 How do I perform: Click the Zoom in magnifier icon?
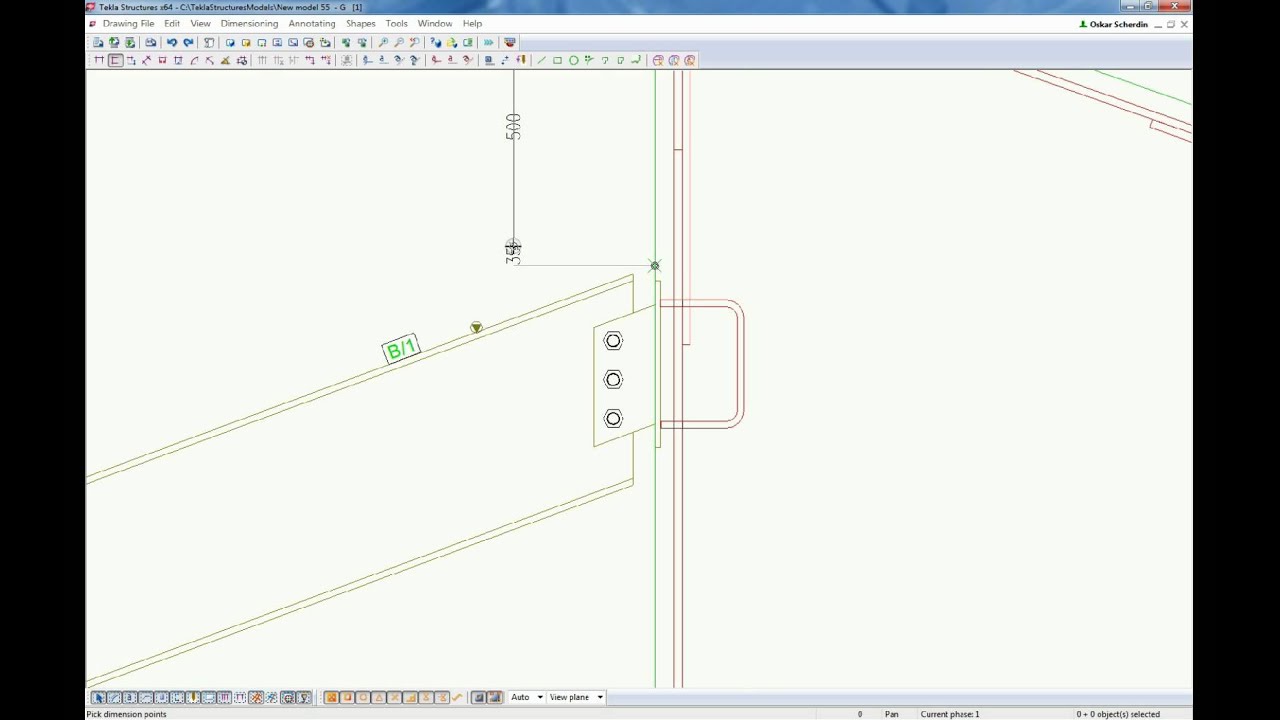(383, 42)
